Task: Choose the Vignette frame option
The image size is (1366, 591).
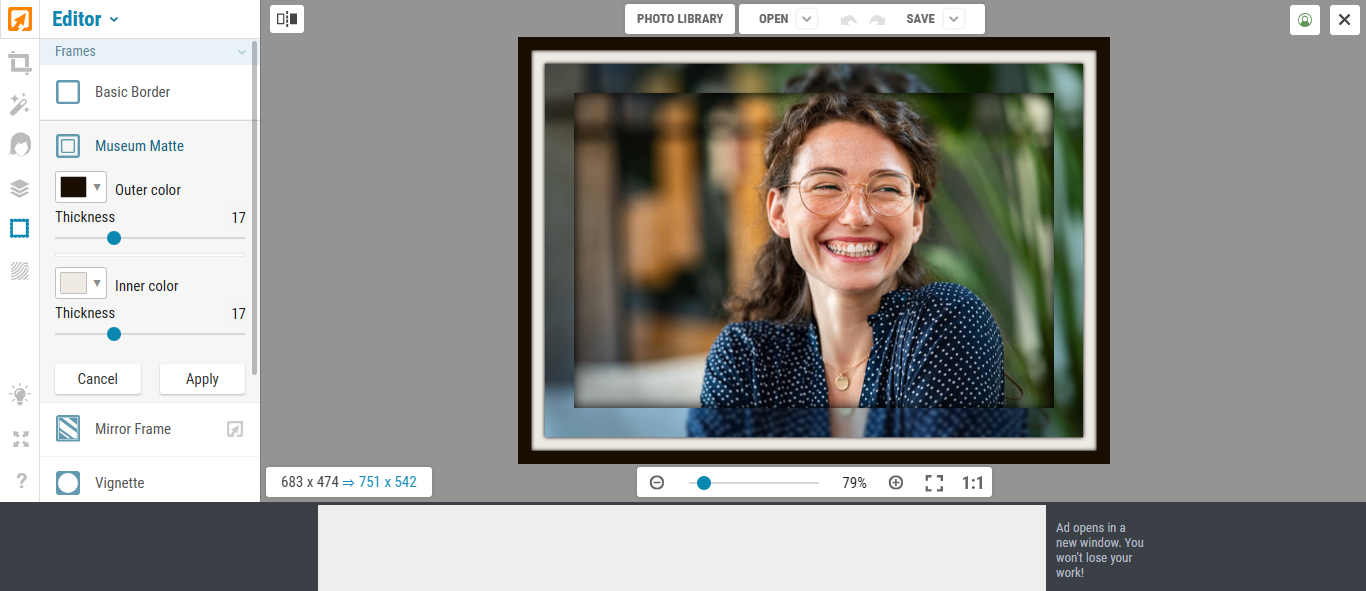Action: [x=119, y=482]
